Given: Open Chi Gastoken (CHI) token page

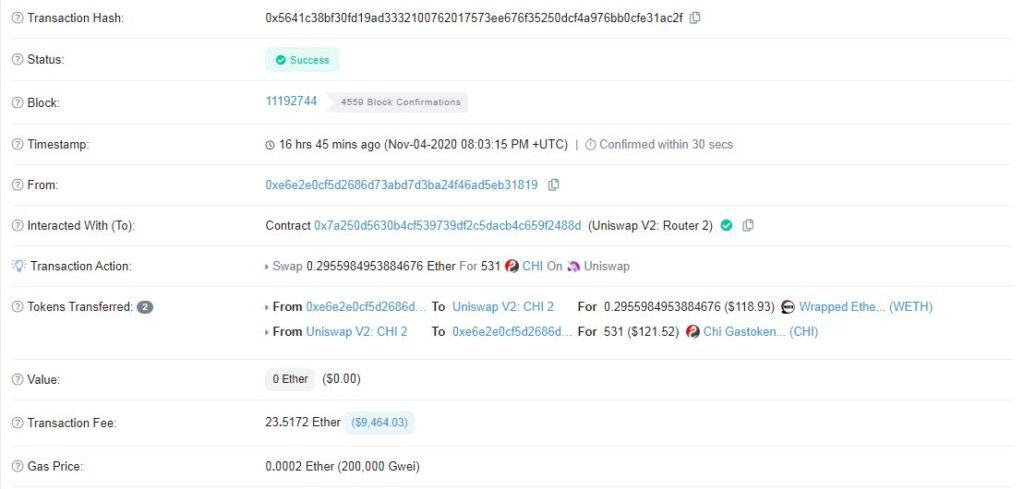Looking at the screenshot, I should pyautogui.click(x=760, y=332).
